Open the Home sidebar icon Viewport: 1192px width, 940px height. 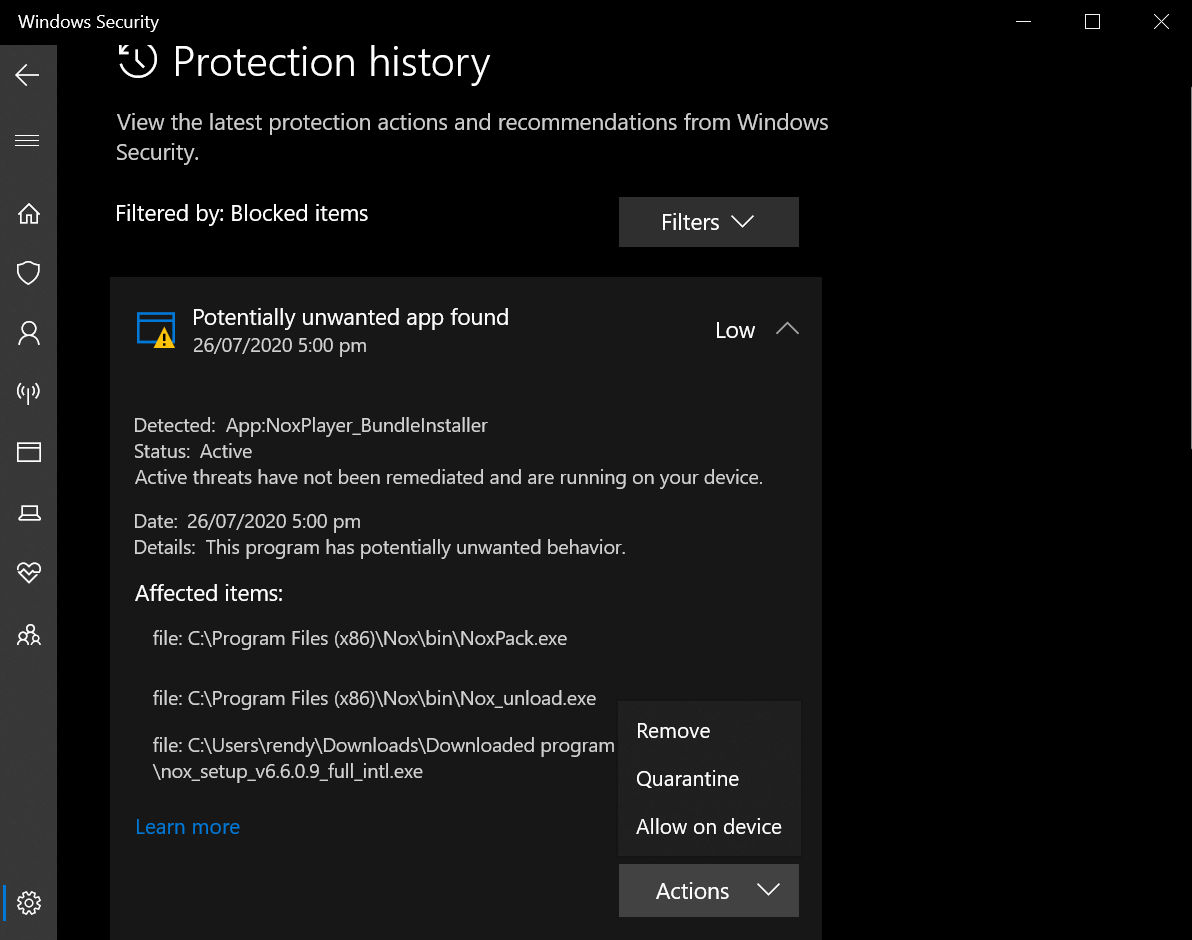pyautogui.click(x=29, y=214)
